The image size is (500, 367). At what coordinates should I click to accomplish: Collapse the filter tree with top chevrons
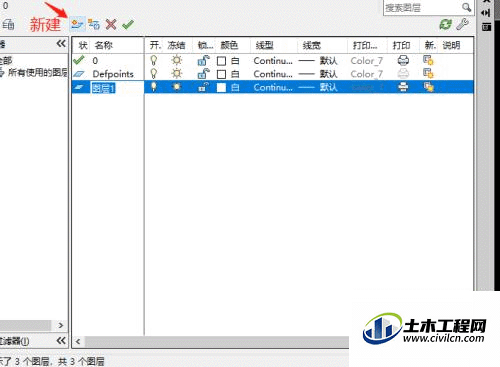61,44
